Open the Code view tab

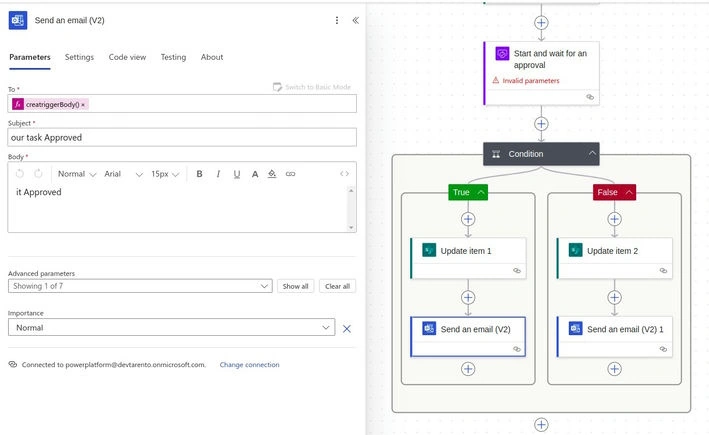(127, 57)
